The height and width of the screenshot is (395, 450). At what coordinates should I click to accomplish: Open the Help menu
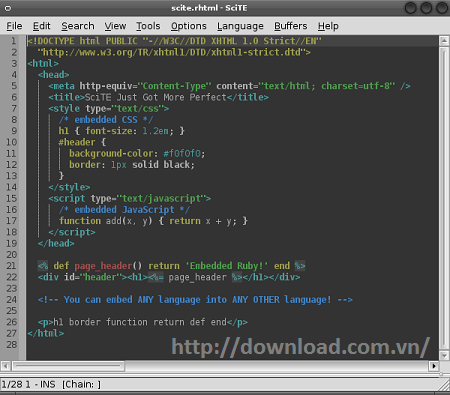(328, 26)
